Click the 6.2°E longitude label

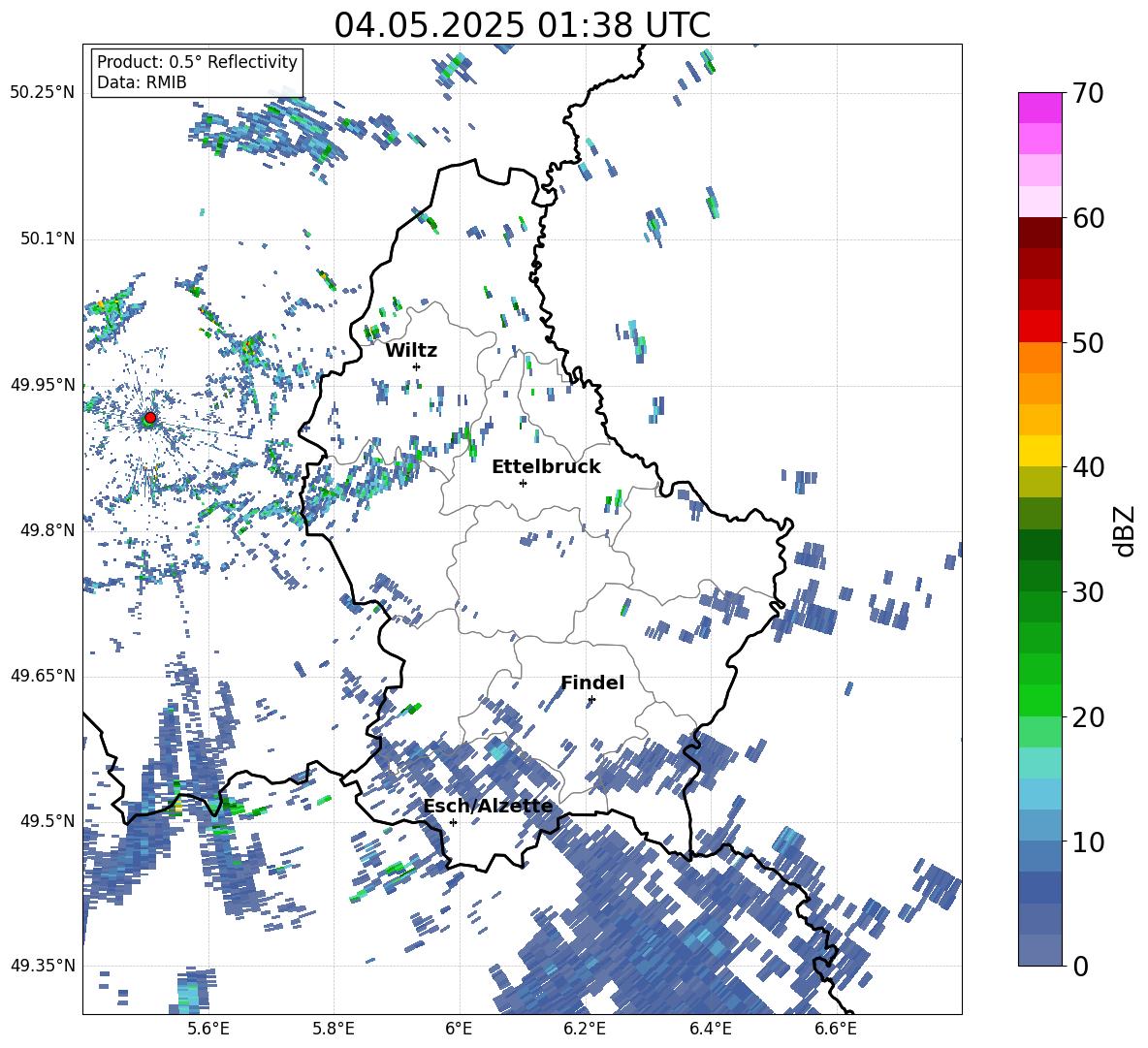(585, 1029)
